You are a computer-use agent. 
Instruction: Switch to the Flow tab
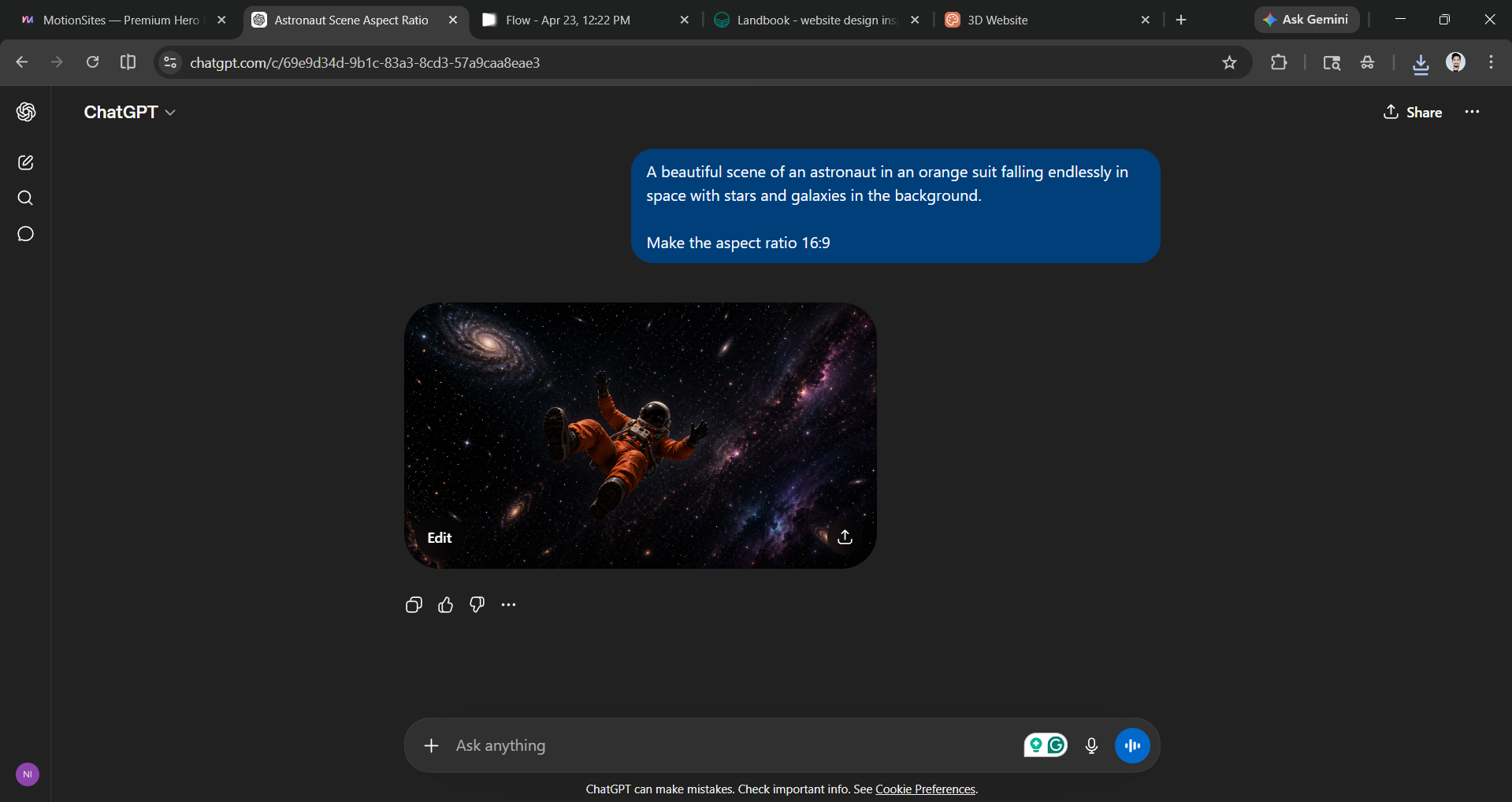point(567,20)
